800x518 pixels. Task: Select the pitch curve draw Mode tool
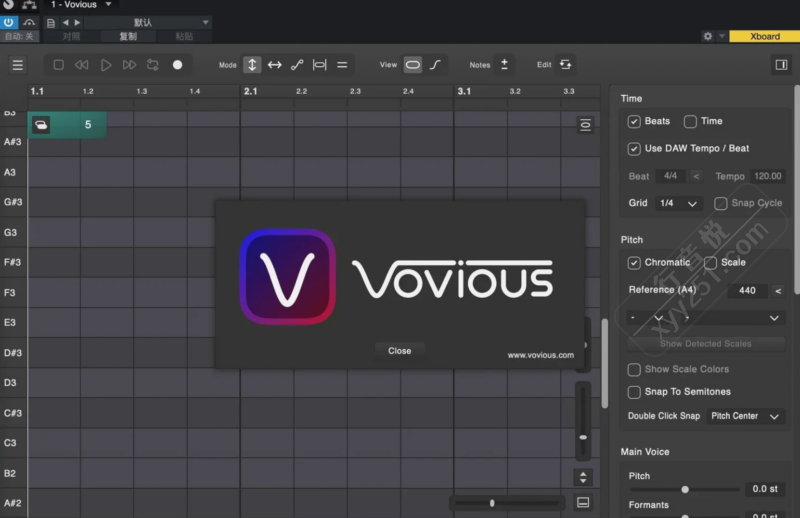(297, 65)
